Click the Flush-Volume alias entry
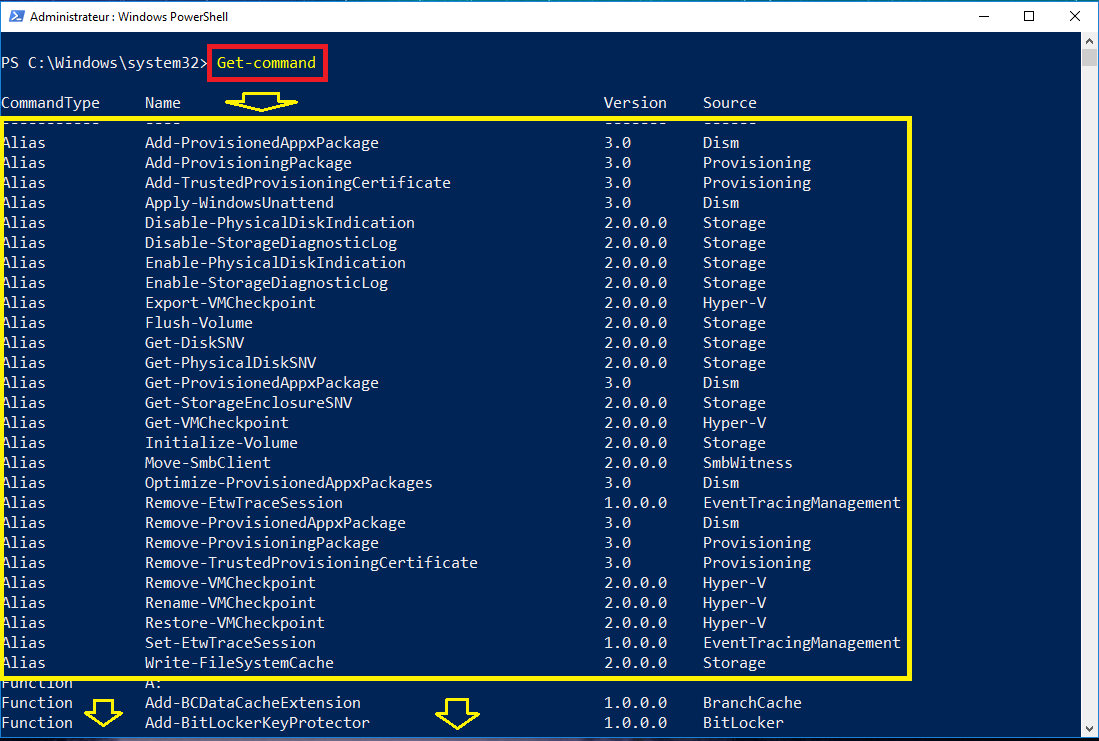The width and height of the screenshot is (1099, 741). click(x=198, y=323)
